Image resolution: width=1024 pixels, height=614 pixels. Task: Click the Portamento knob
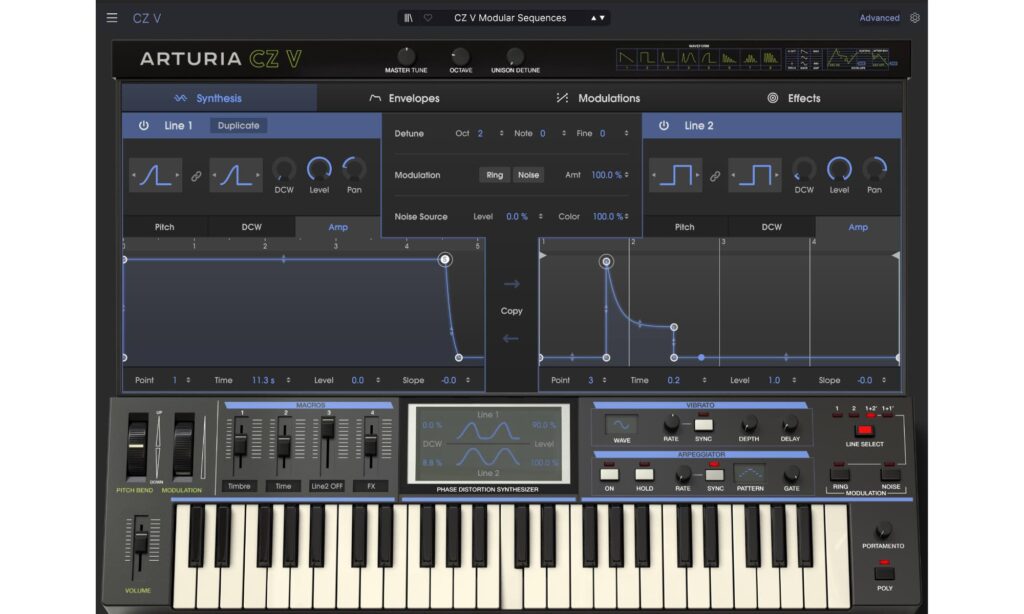883,530
